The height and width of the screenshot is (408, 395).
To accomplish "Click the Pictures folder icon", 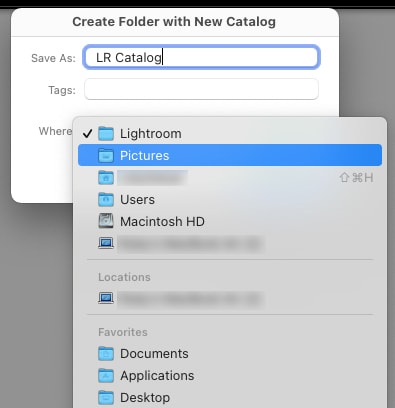I will click(x=106, y=156).
